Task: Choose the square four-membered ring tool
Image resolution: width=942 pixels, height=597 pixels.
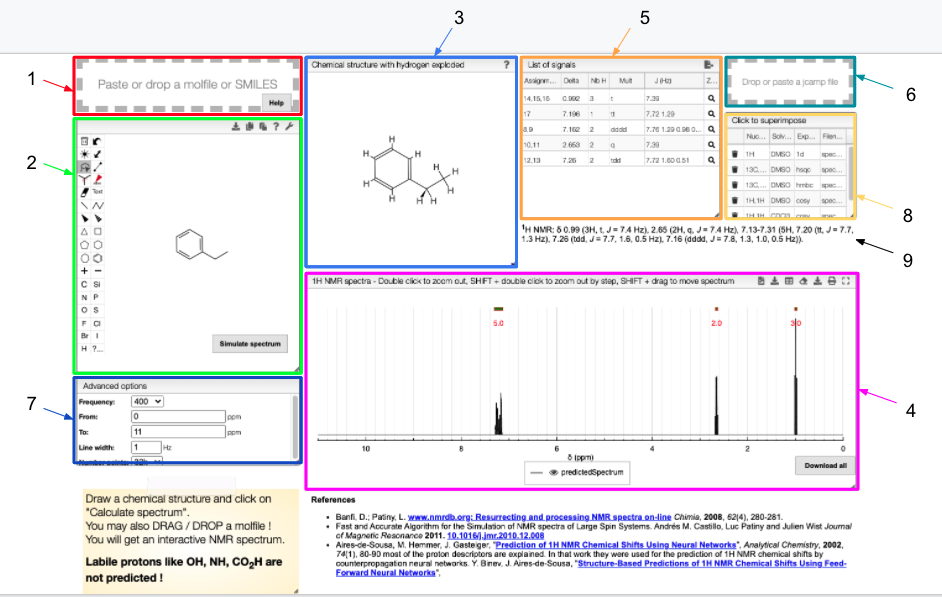Action: (97, 232)
